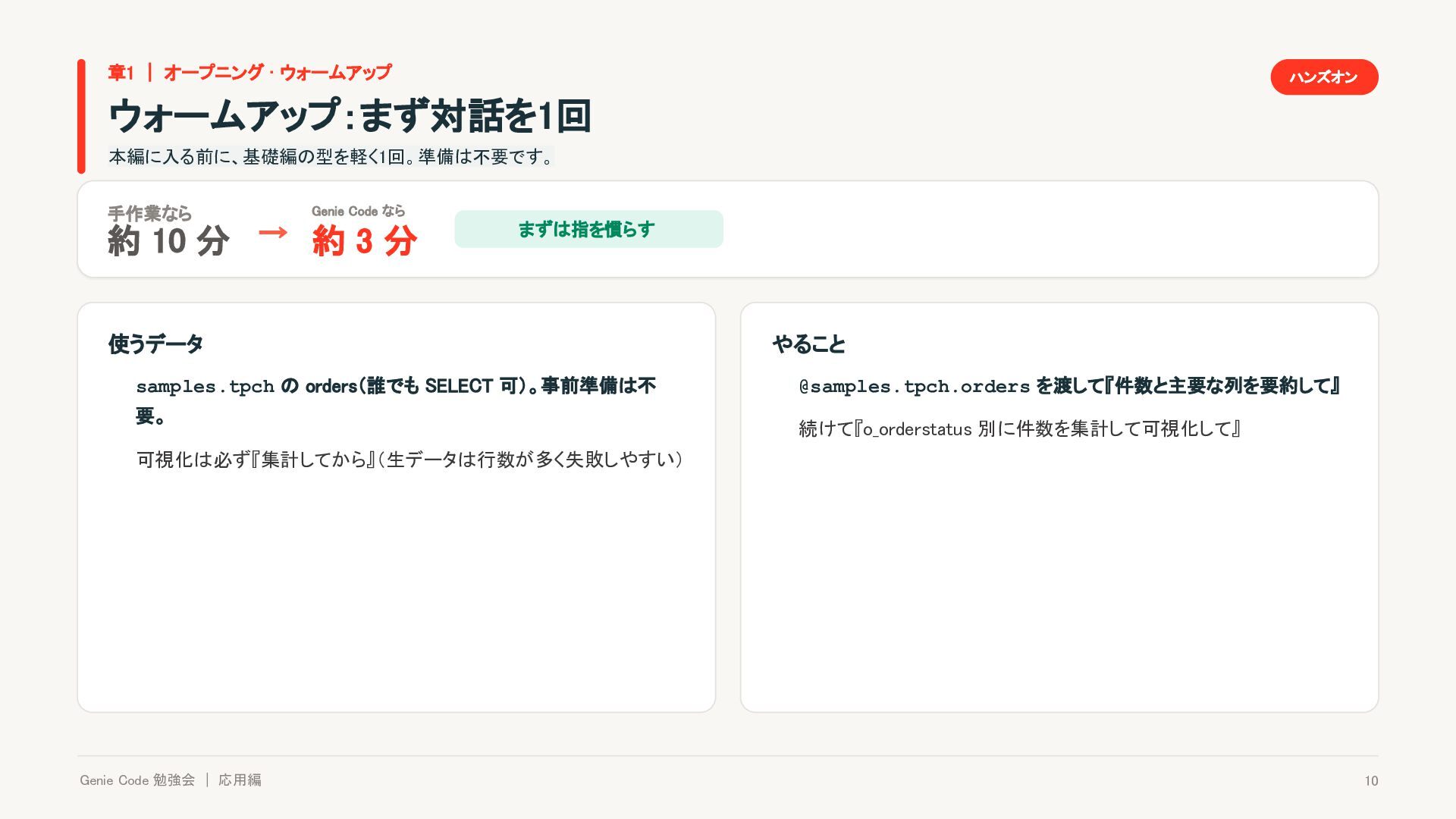
Task: Click the footer text Genie Code 勉強会
Action: click(x=137, y=780)
